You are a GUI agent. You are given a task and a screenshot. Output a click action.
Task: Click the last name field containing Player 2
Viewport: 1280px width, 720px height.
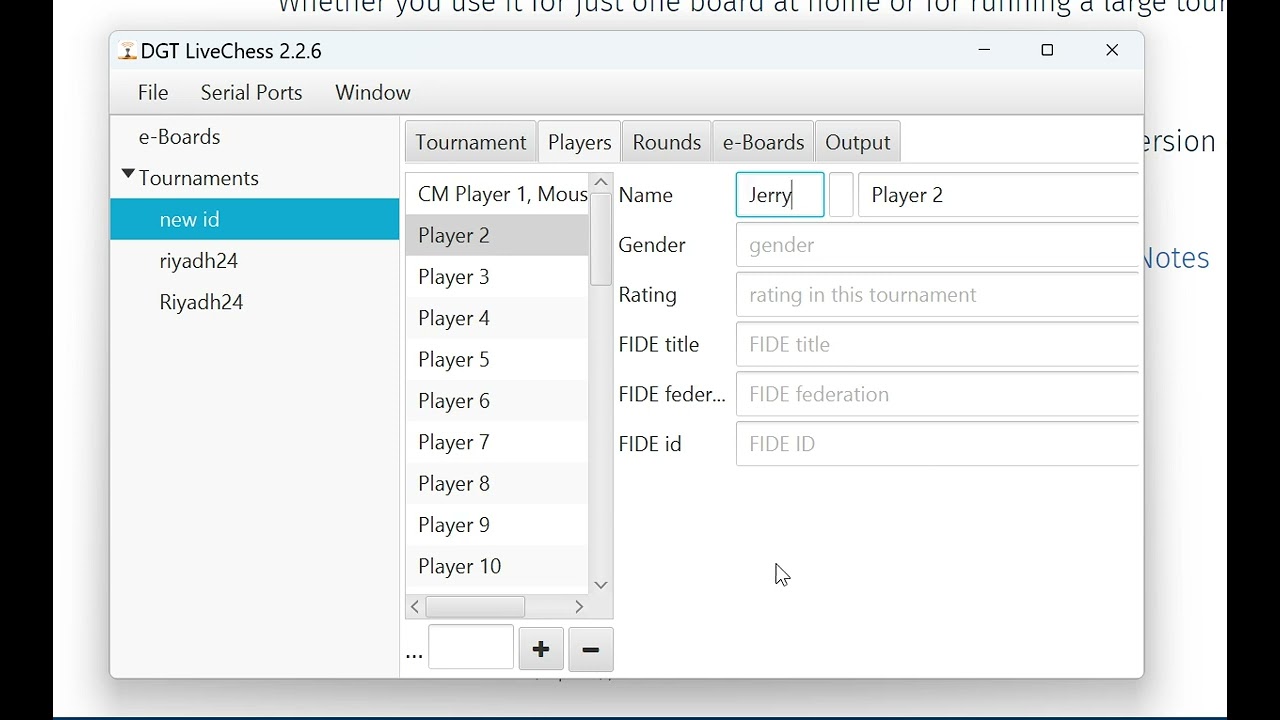point(998,195)
